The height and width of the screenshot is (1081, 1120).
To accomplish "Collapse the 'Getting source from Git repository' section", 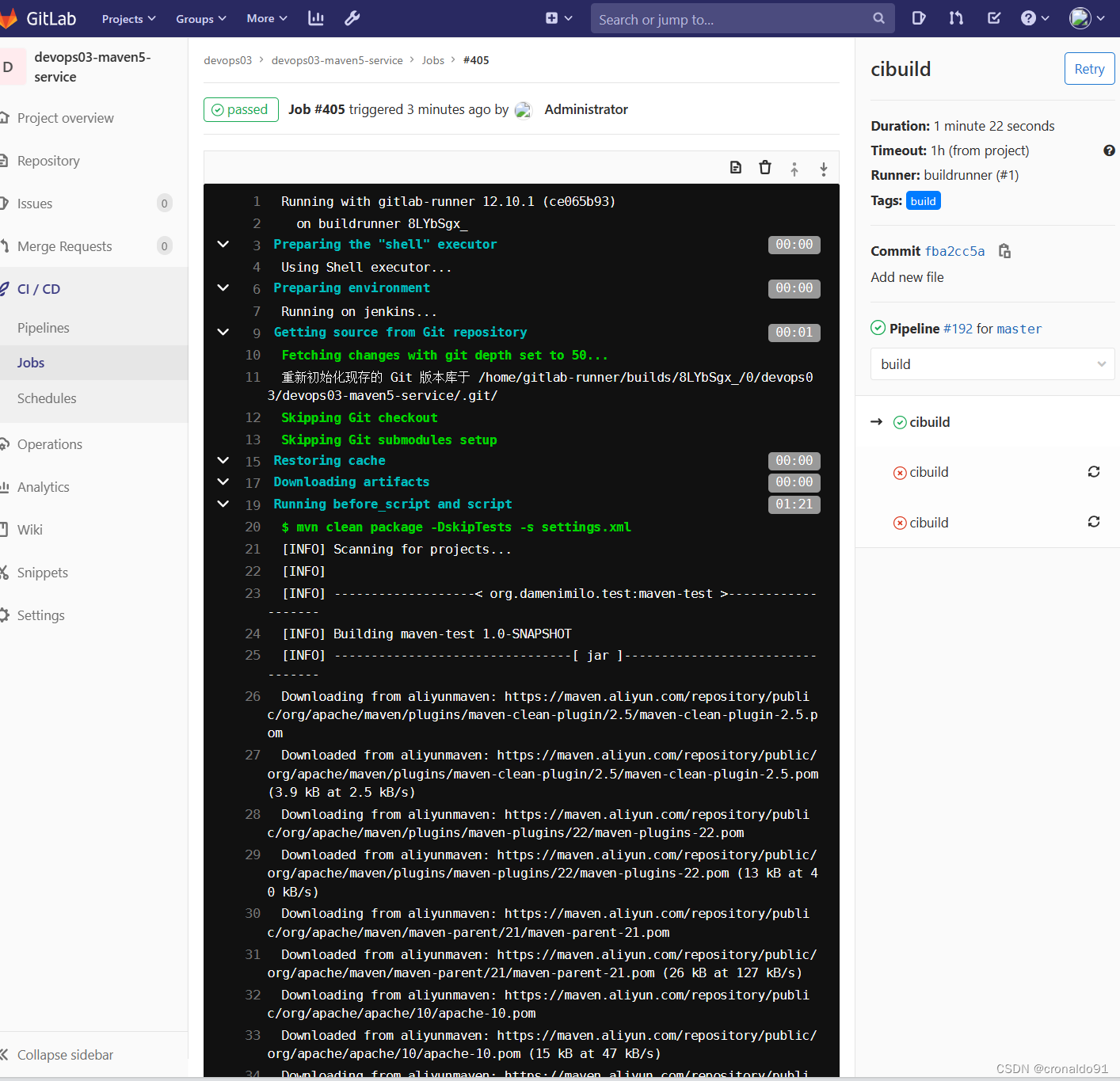I will pyautogui.click(x=223, y=332).
